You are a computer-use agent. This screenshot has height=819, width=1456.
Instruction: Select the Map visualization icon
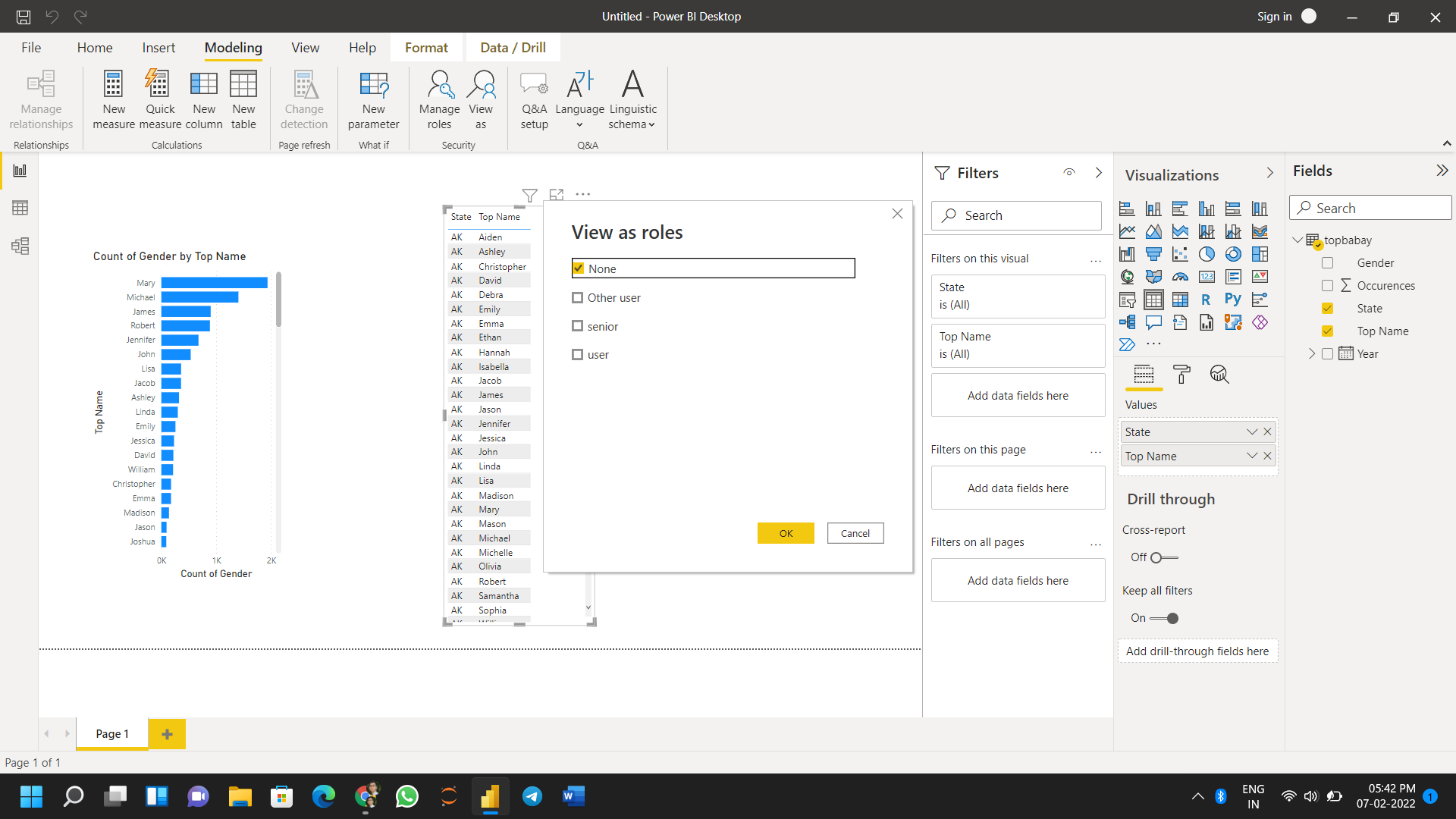pos(1126,277)
